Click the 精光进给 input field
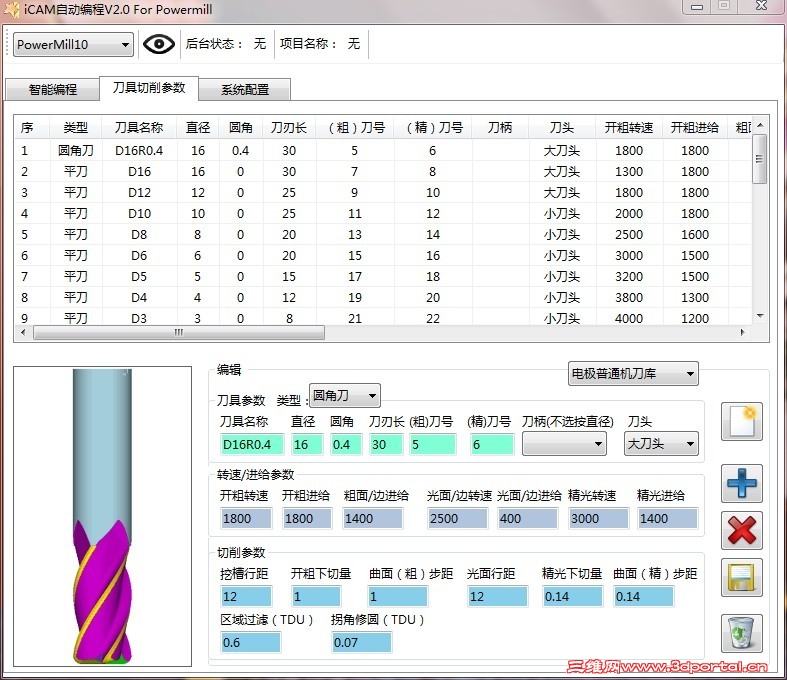The image size is (787, 680). click(668, 518)
